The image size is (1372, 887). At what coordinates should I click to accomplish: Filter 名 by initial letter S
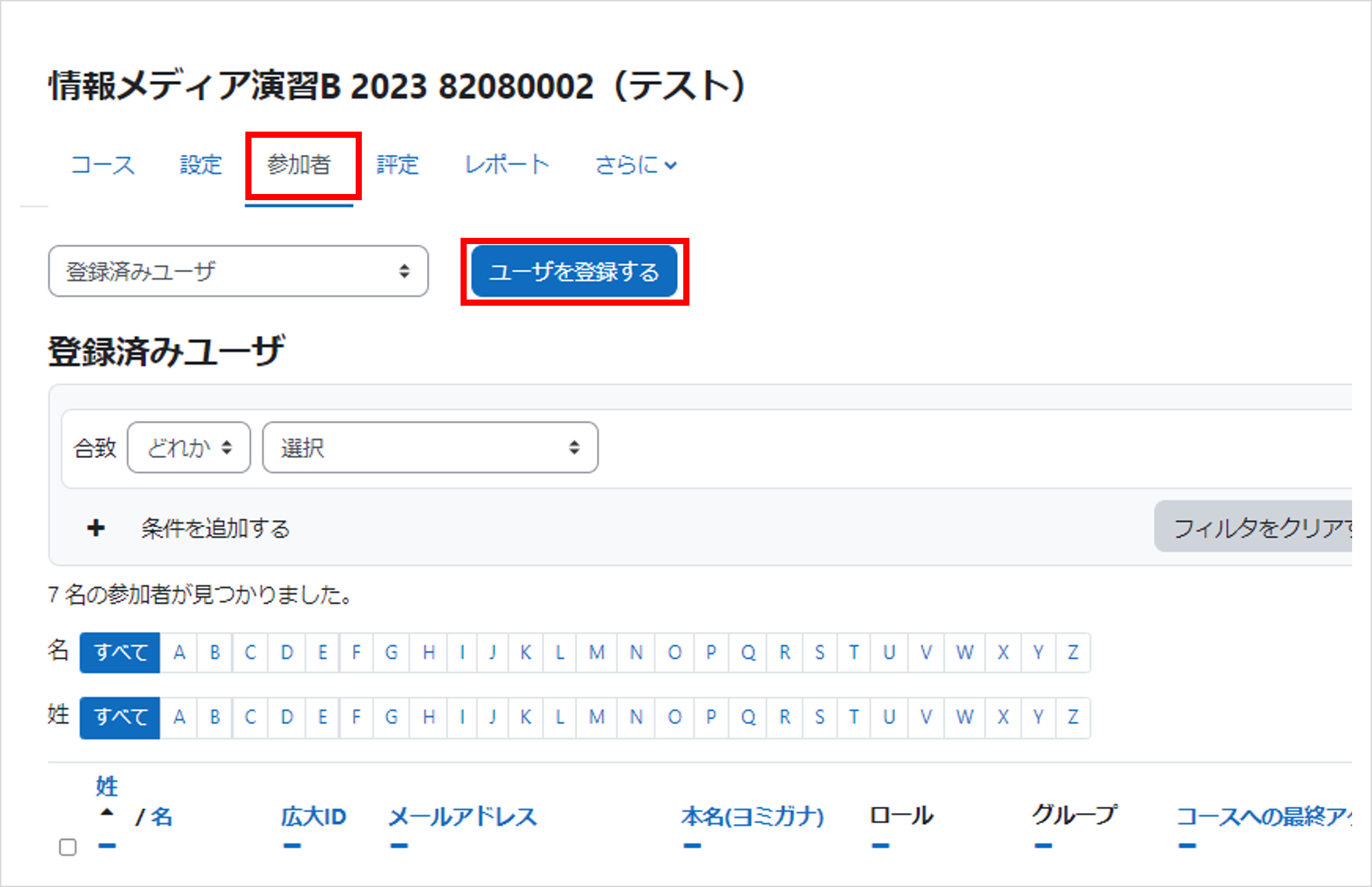(820, 653)
